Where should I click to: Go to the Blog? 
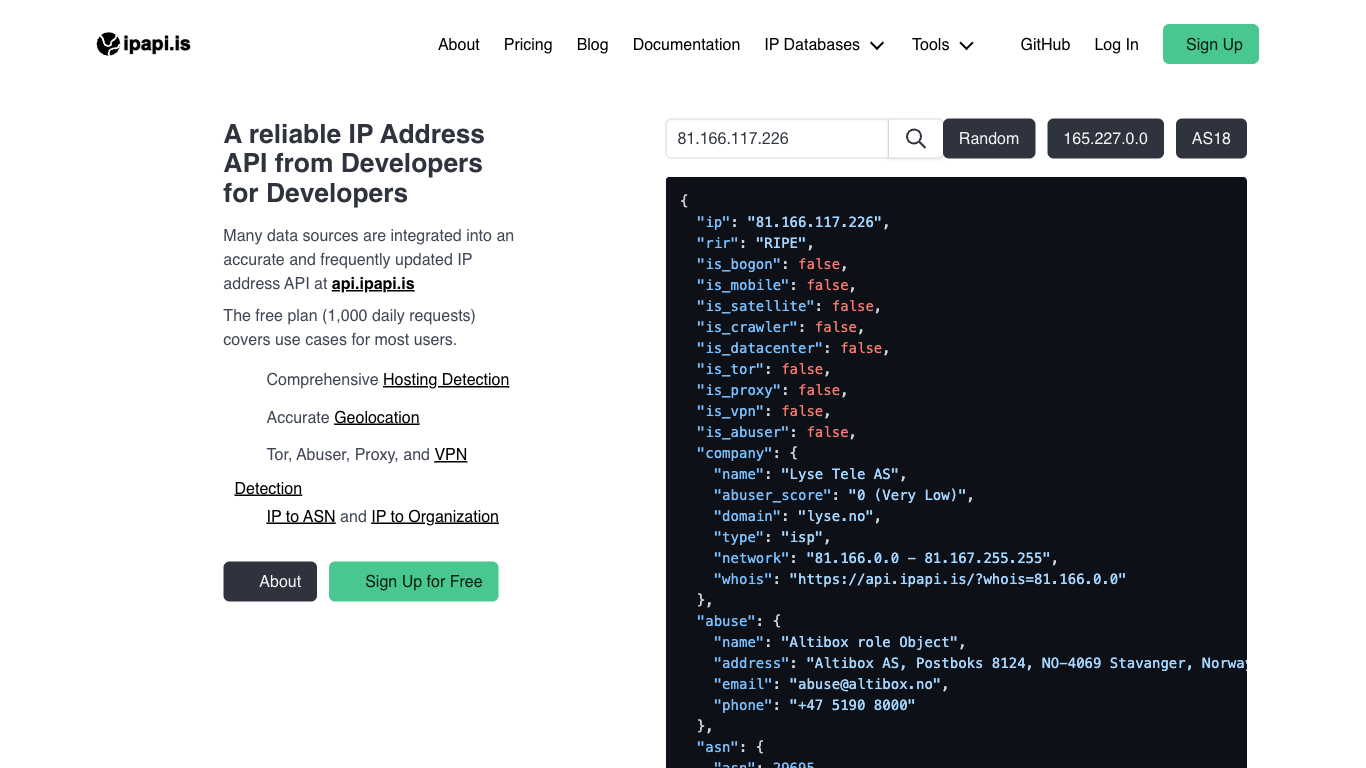[592, 44]
